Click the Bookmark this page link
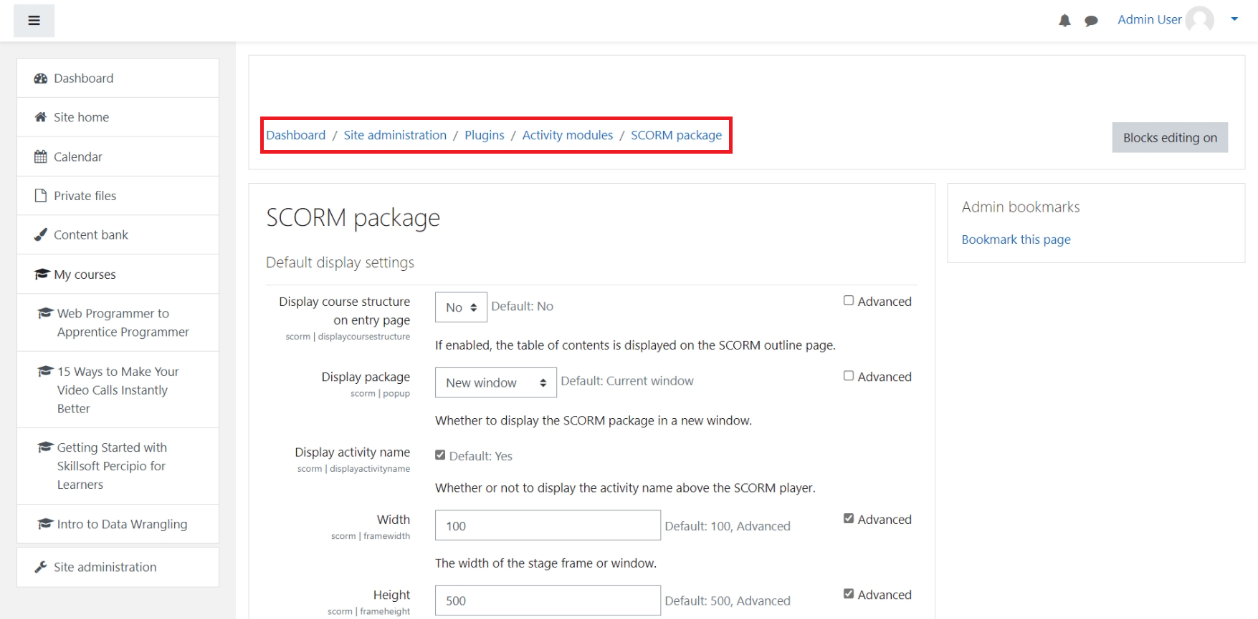The width and height of the screenshot is (1258, 619). tap(1015, 240)
